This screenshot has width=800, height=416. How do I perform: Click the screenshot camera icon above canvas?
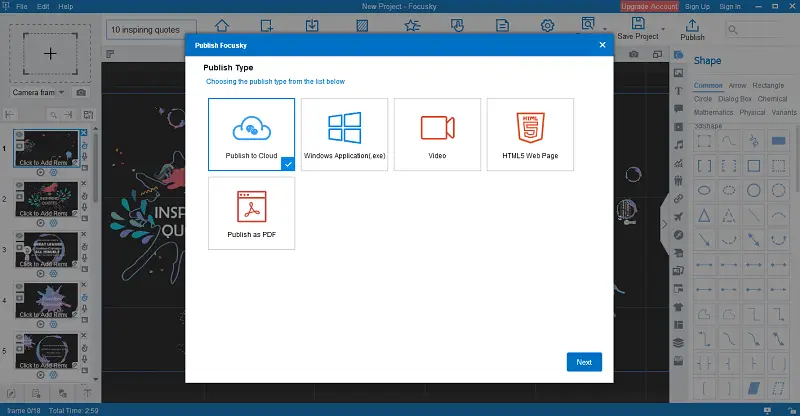click(x=634, y=54)
